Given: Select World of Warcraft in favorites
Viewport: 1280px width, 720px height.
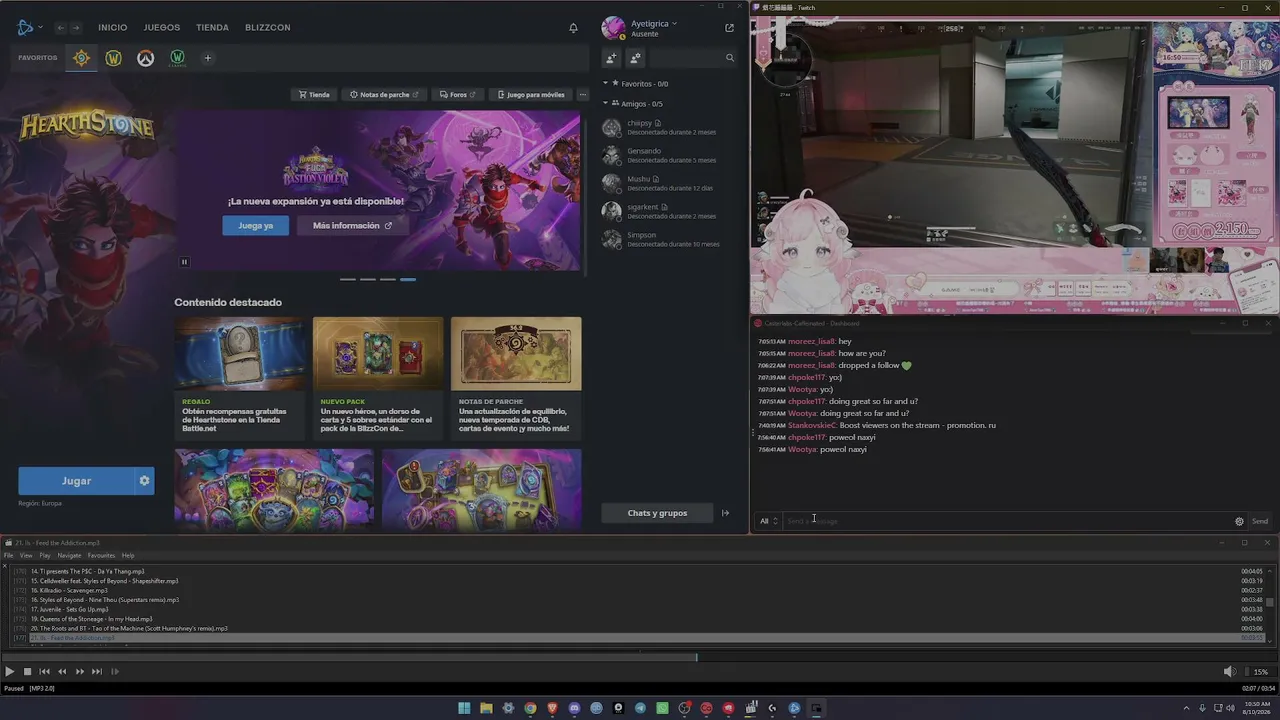Looking at the screenshot, I should coord(113,58).
